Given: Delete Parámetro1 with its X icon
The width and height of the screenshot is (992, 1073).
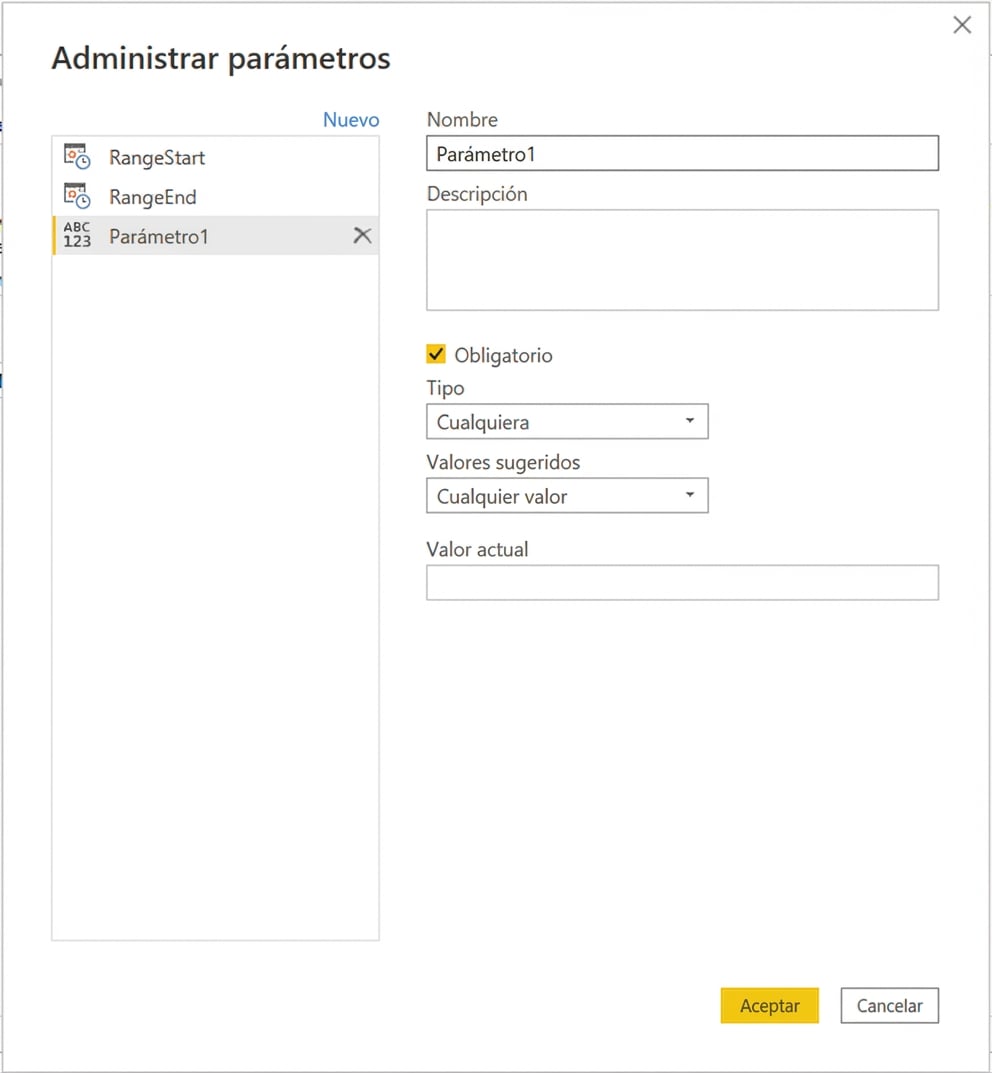Looking at the screenshot, I should point(363,235).
